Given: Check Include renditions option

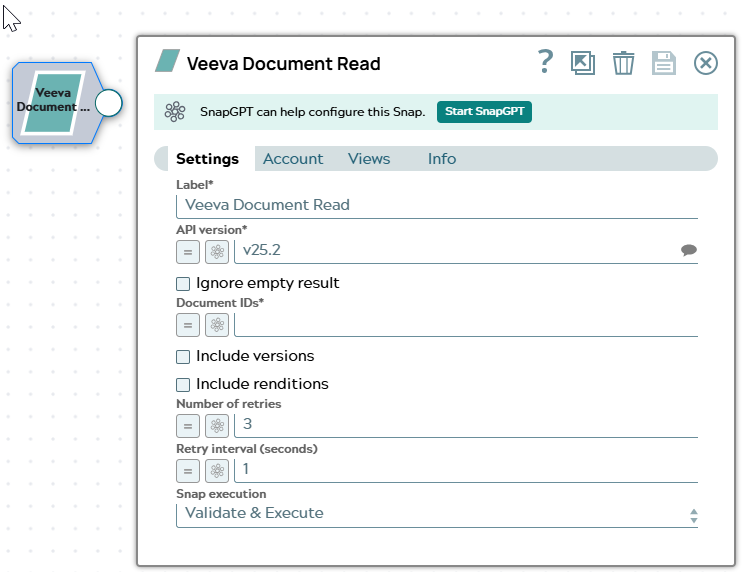Looking at the screenshot, I should (183, 385).
